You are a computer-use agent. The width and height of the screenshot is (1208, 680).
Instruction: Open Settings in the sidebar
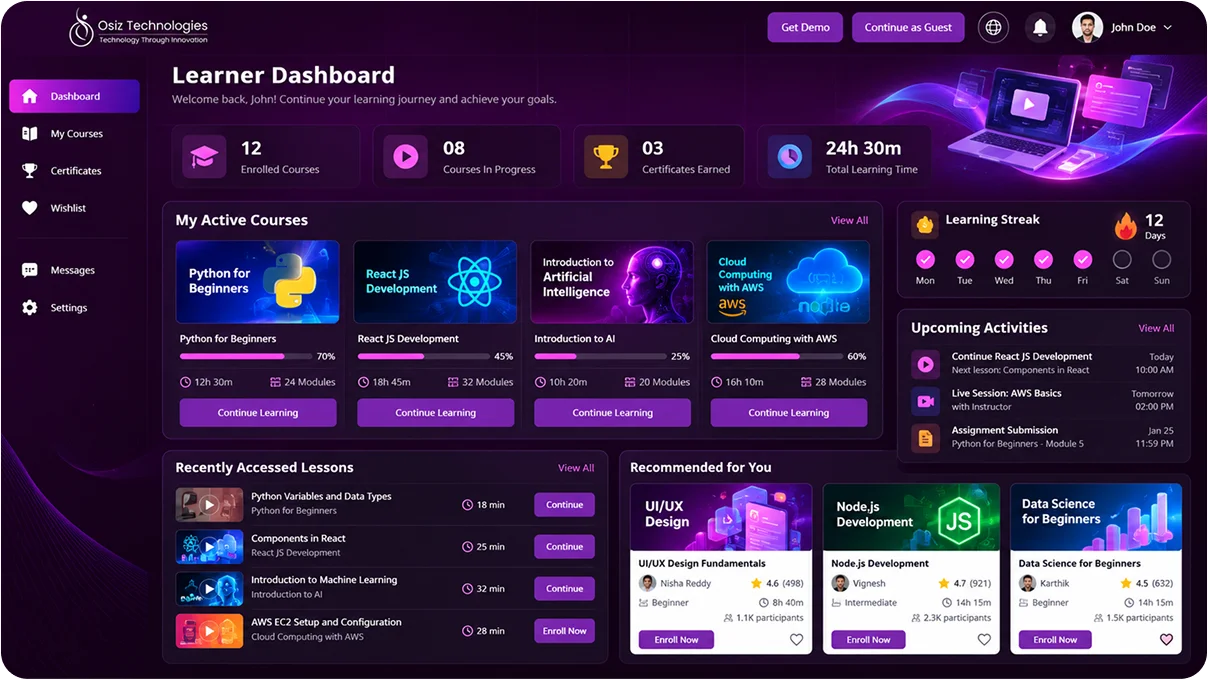click(74, 308)
